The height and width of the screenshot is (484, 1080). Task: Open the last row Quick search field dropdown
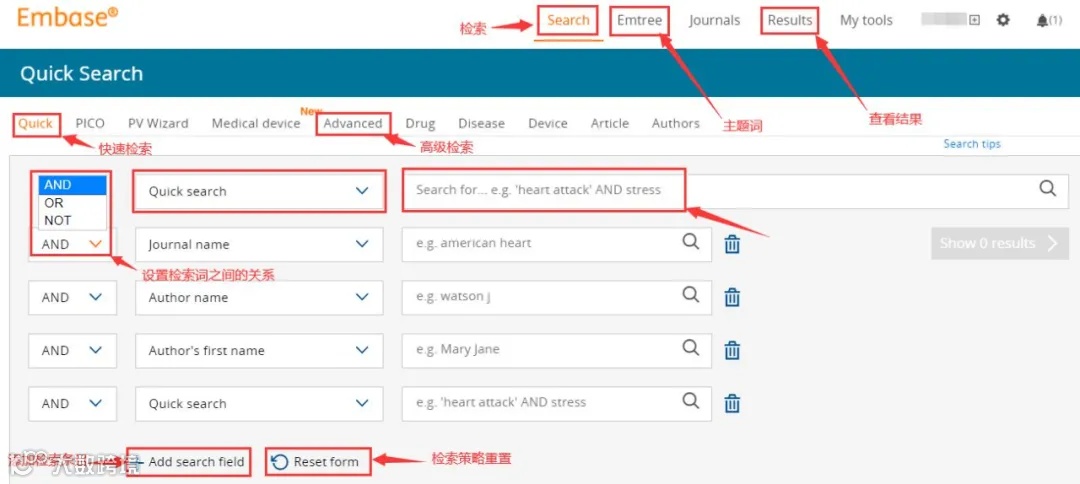[259, 403]
